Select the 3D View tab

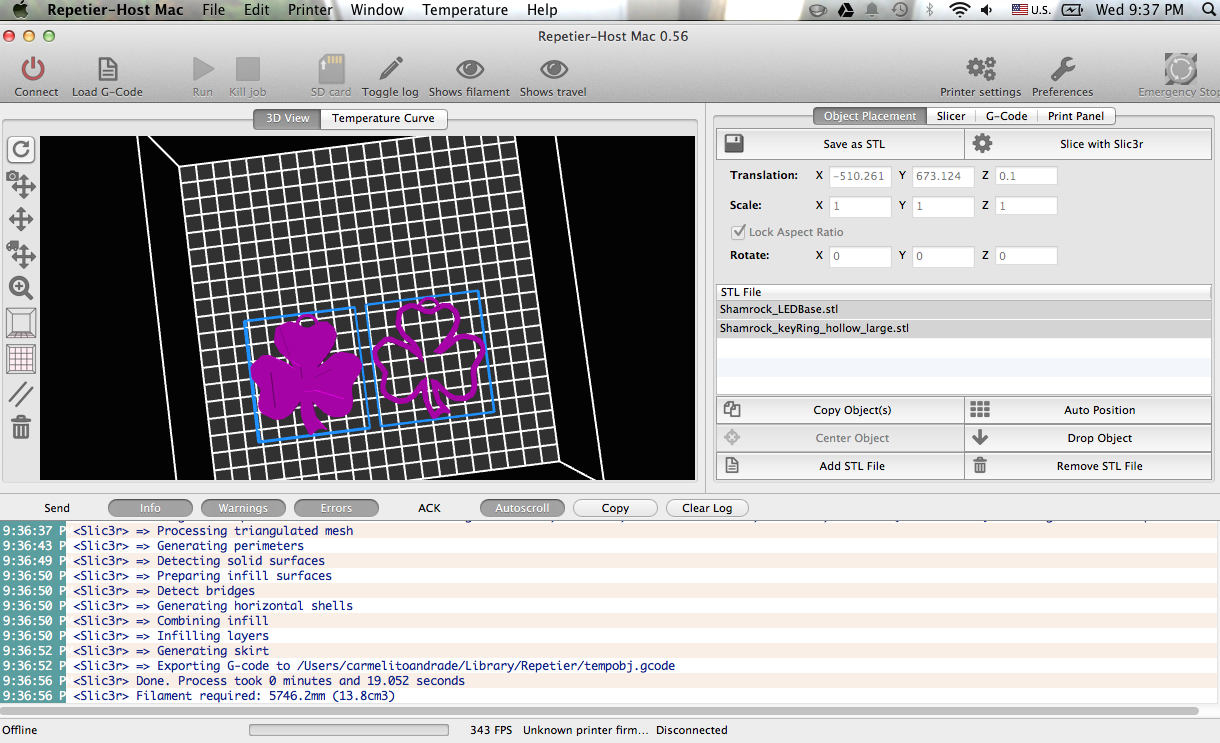pos(287,118)
